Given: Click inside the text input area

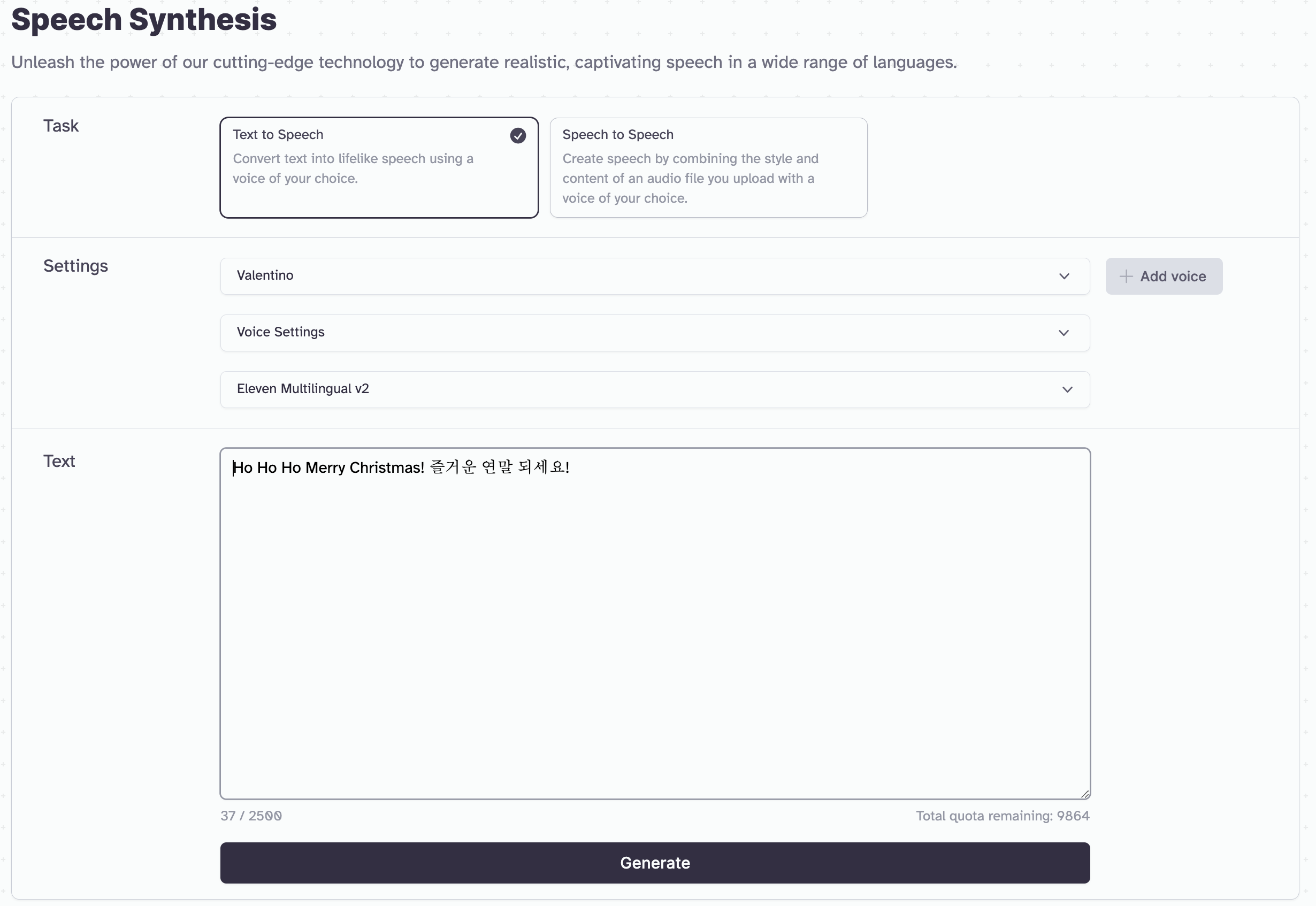Looking at the screenshot, I should pos(654,625).
